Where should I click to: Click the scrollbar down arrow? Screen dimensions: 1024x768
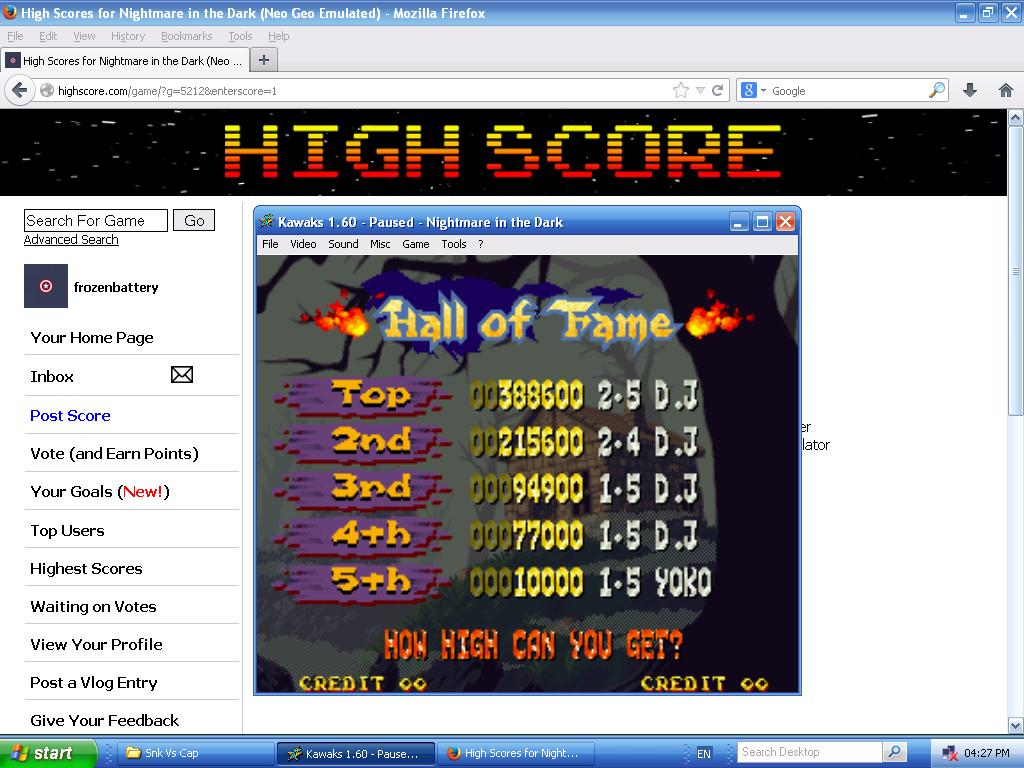[1016, 725]
